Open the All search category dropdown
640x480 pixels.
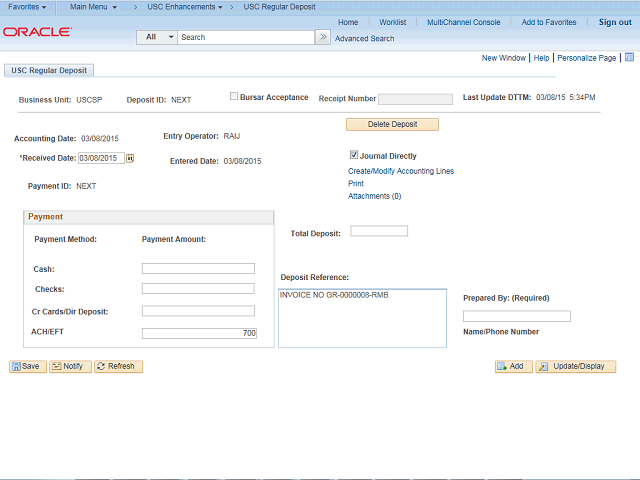(x=157, y=37)
